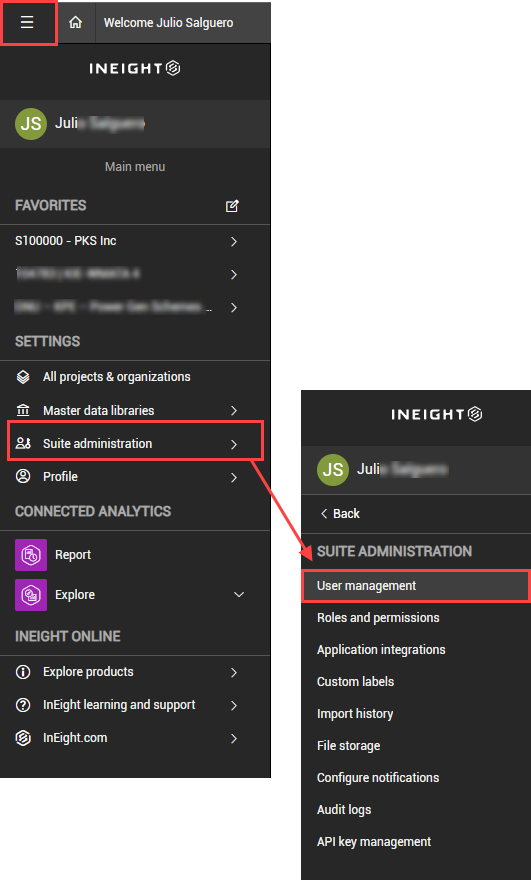Screen dimensions: 531x880
Task: Click the Explore products info icon
Action: [x=23, y=672]
